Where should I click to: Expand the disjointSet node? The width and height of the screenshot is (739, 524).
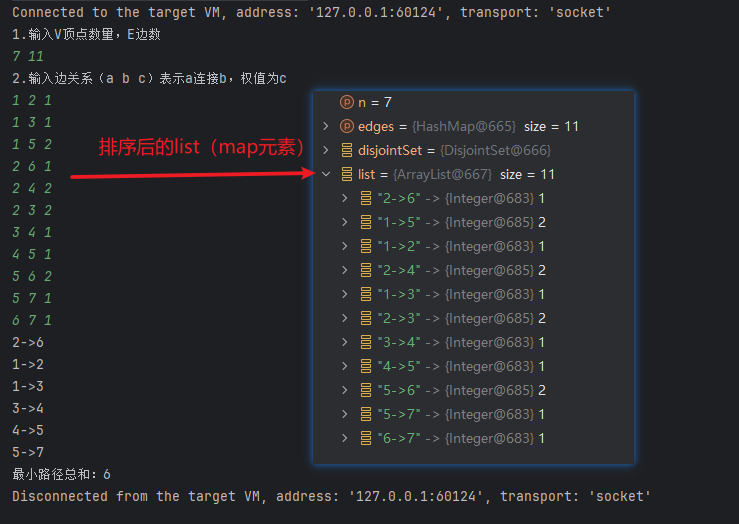(x=326, y=150)
